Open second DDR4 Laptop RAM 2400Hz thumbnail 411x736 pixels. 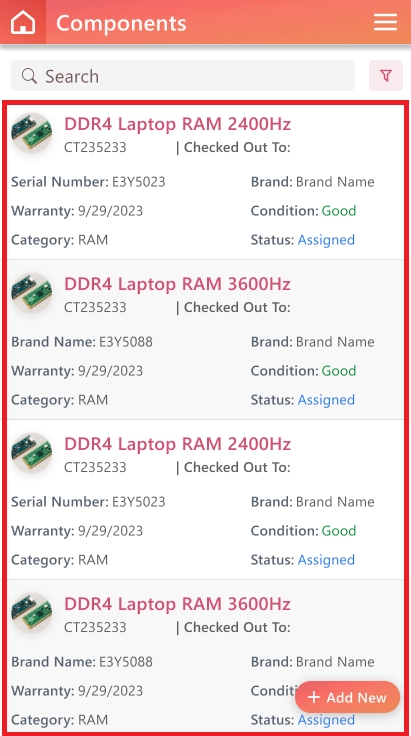tap(31, 453)
